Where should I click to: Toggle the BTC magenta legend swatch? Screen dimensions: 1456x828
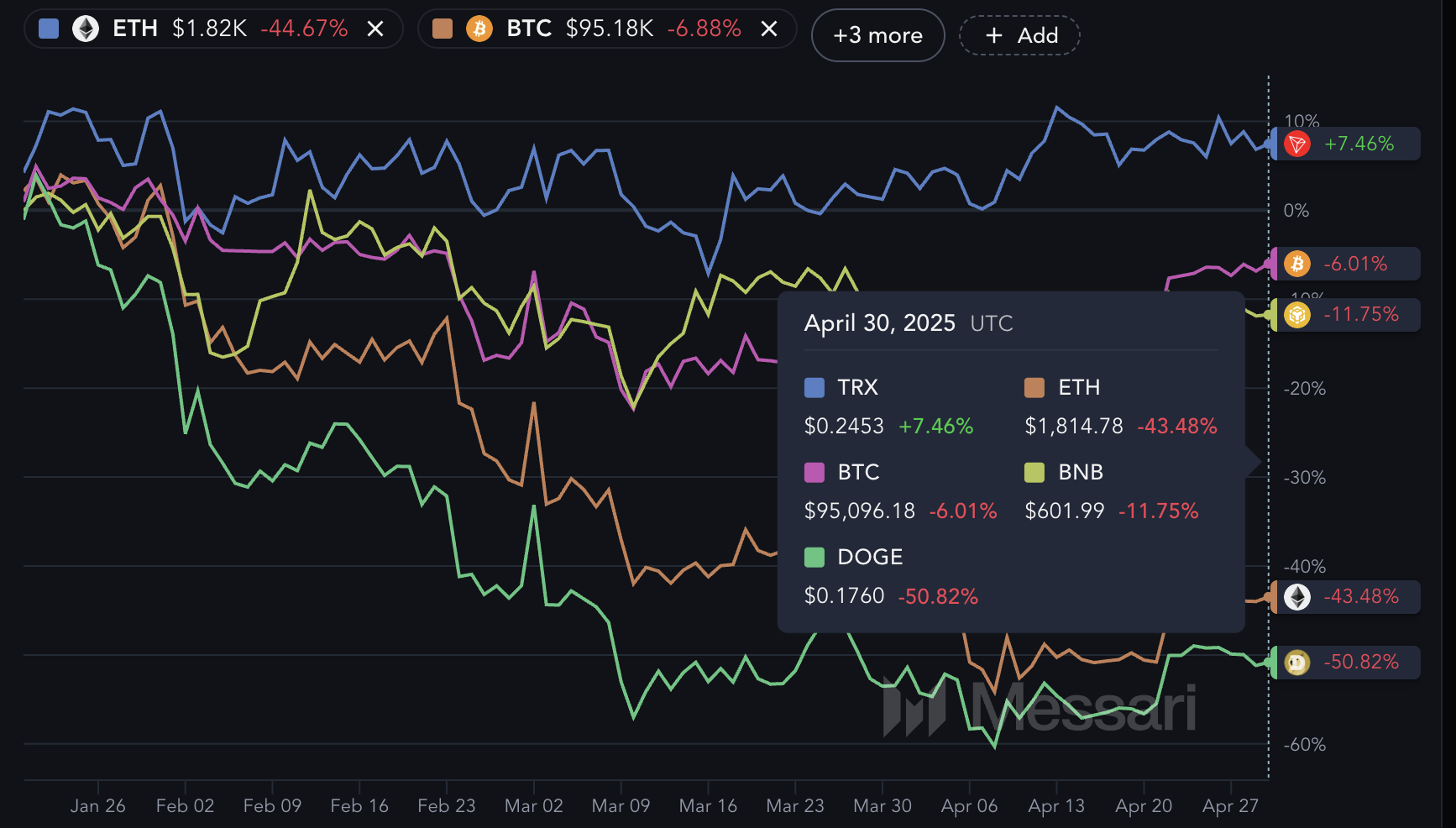click(813, 472)
